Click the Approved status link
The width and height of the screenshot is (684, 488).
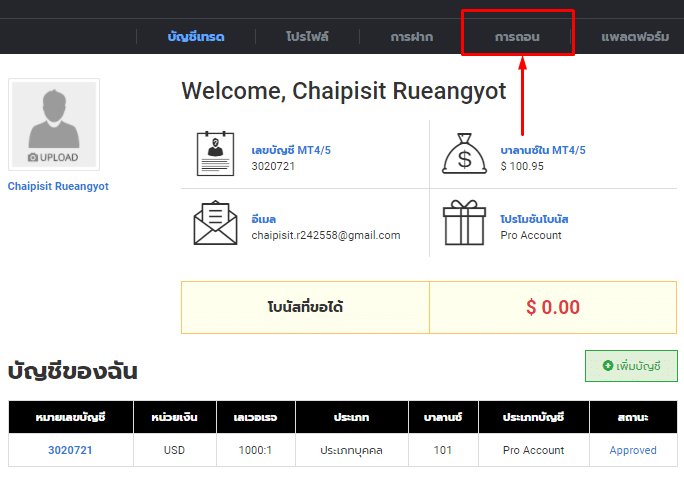633,450
